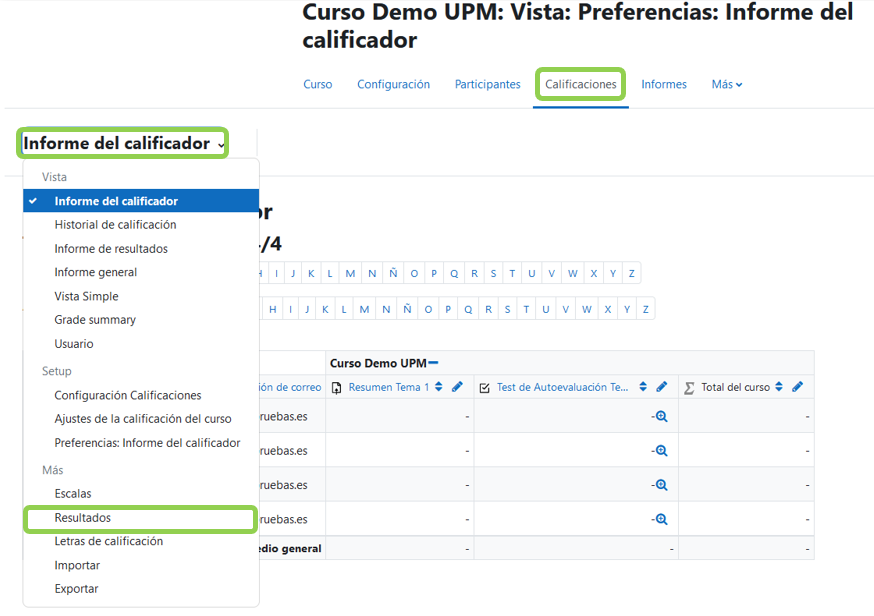Expand the Más navigation dropdown
The width and height of the screenshot is (874, 616).
pos(727,84)
